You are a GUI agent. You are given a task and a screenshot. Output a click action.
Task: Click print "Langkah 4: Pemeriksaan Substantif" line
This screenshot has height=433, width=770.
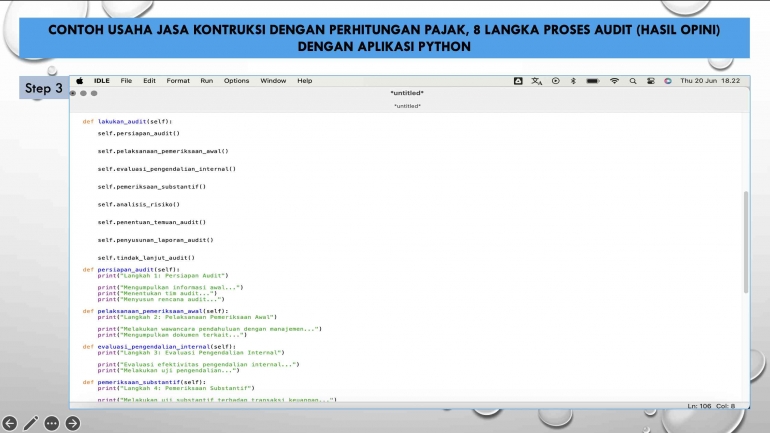click(176, 388)
